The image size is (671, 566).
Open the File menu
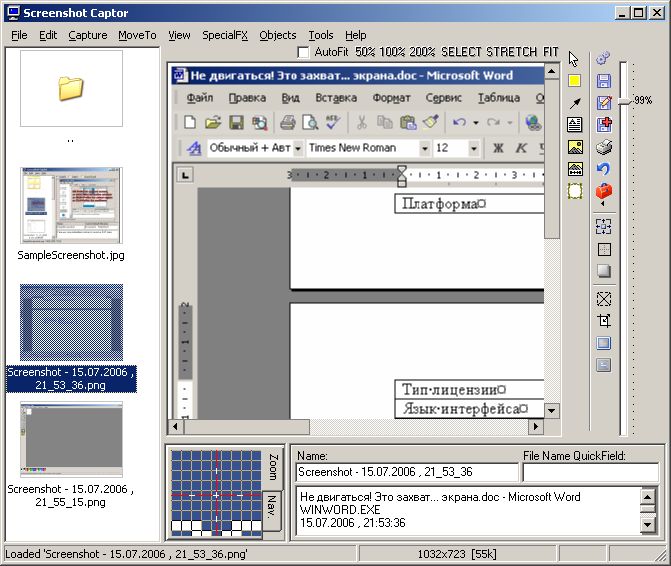19,35
